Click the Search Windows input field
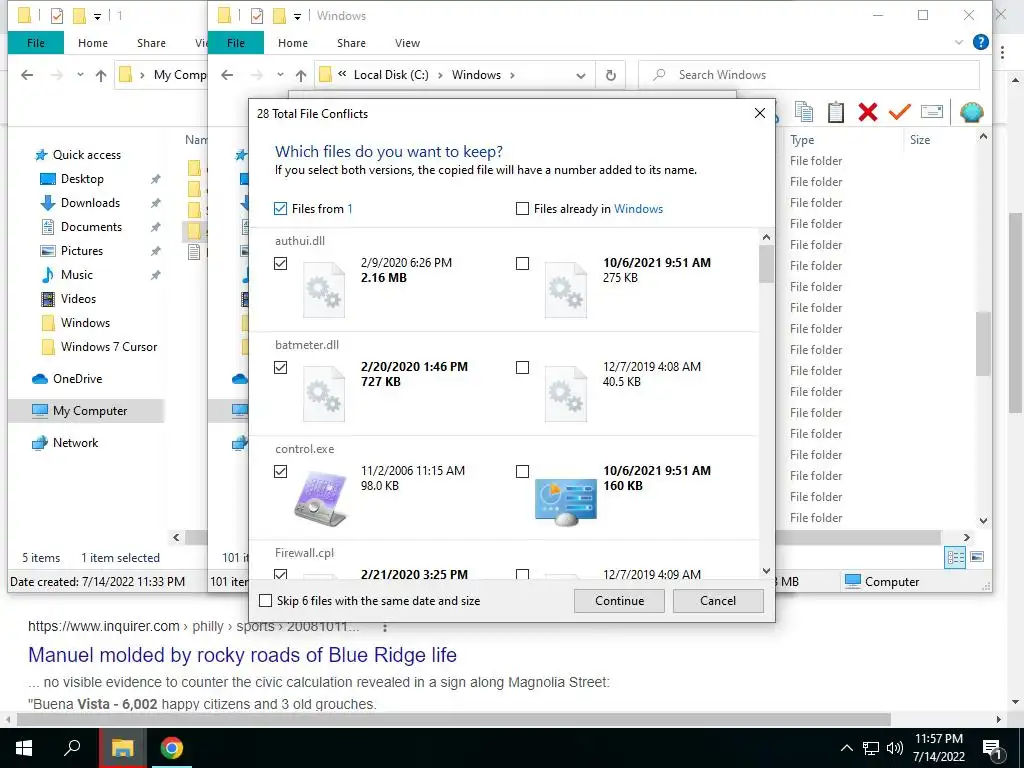1024x768 pixels. point(808,75)
